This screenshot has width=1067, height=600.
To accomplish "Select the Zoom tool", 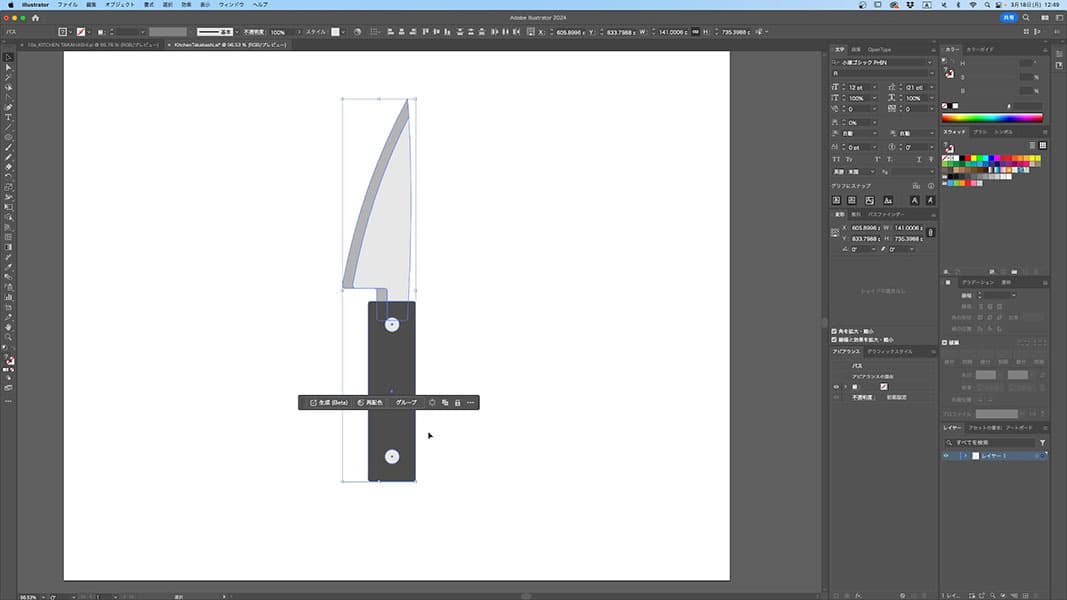I will (9, 337).
